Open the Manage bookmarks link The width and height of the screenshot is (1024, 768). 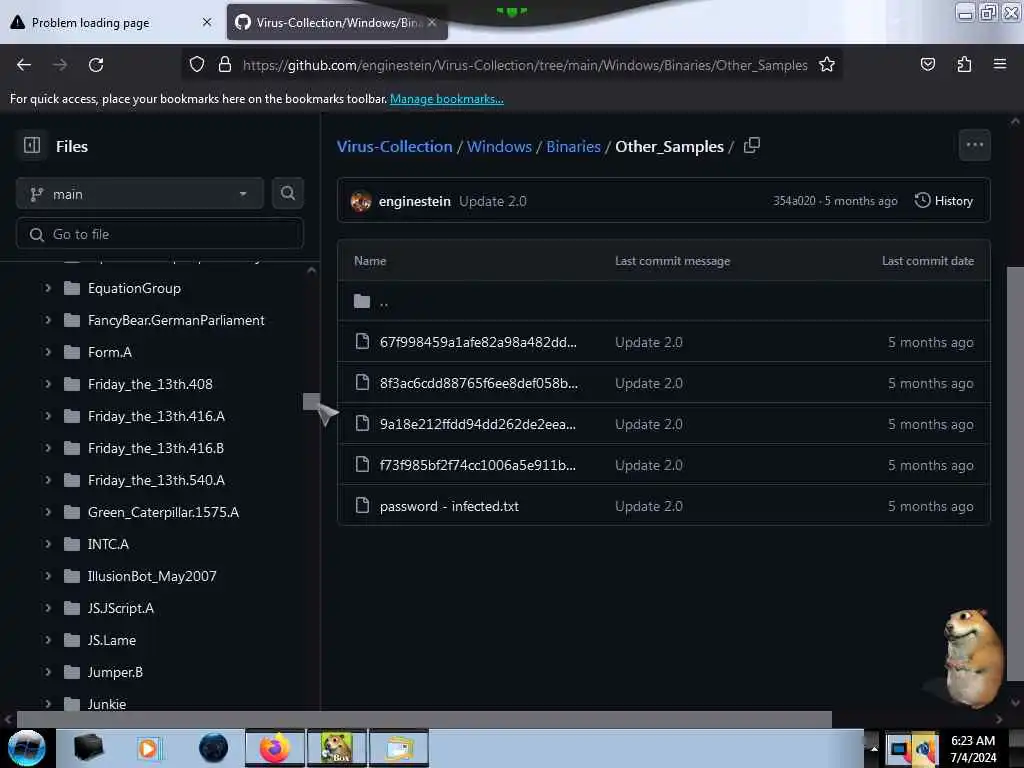point(447,99)
